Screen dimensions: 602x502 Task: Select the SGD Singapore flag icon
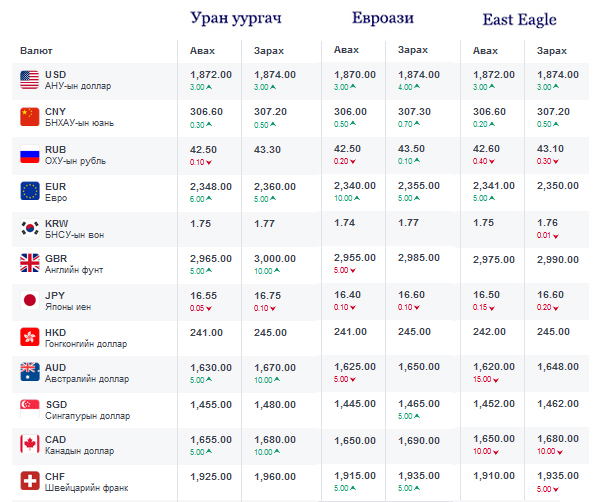click(x=29, y=410)
